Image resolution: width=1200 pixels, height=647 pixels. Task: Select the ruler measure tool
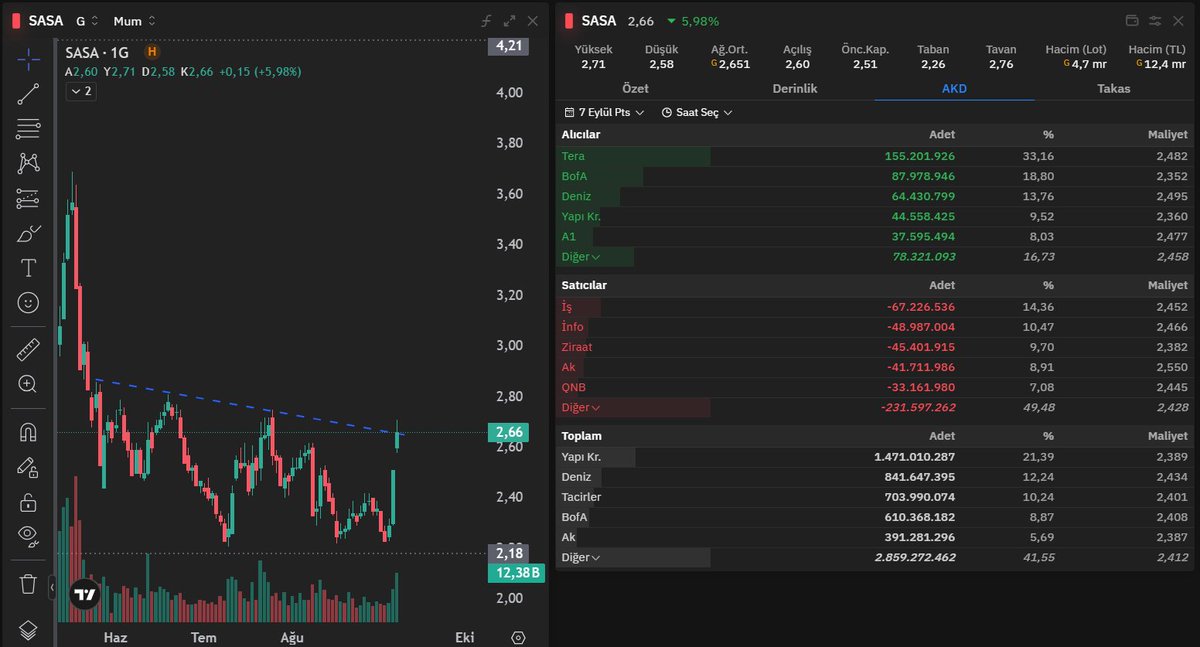28,349
